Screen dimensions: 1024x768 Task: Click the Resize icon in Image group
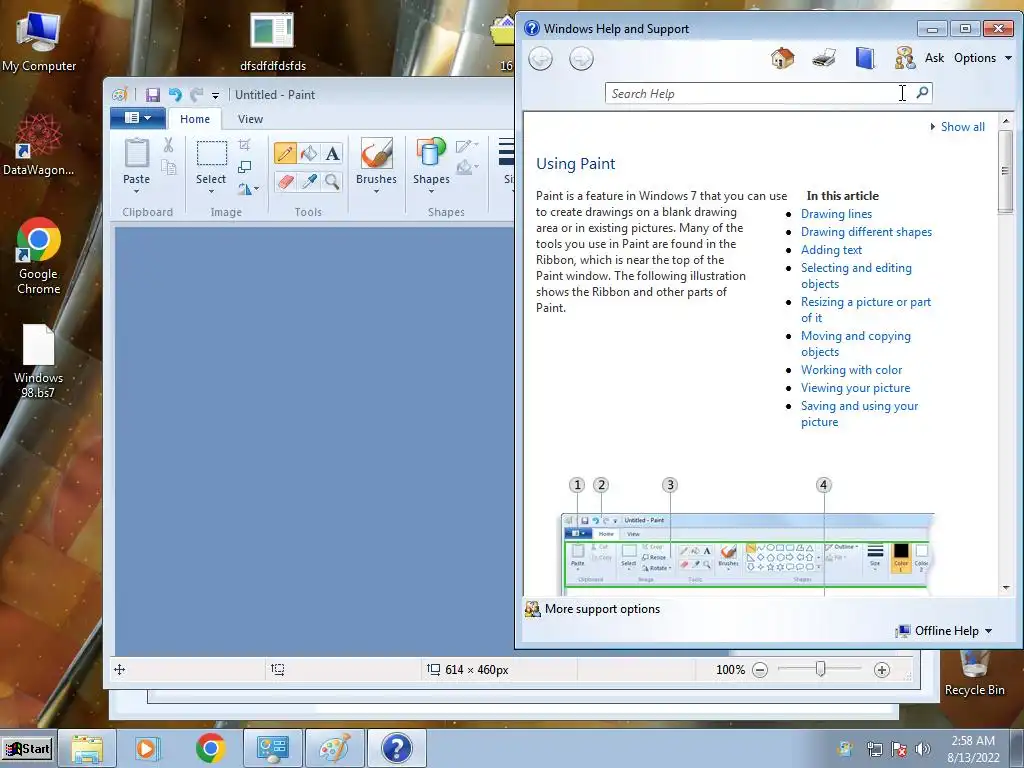(244, 167)
